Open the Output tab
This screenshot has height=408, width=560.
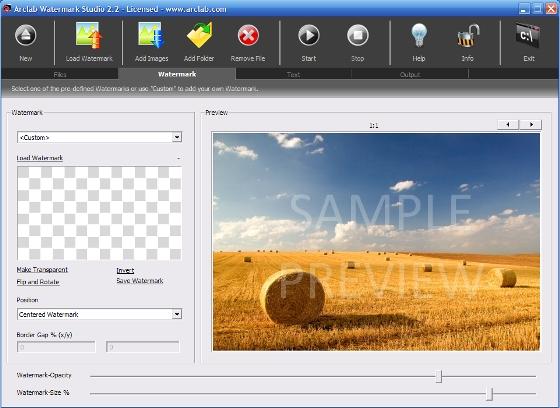[x=410, y=74]
